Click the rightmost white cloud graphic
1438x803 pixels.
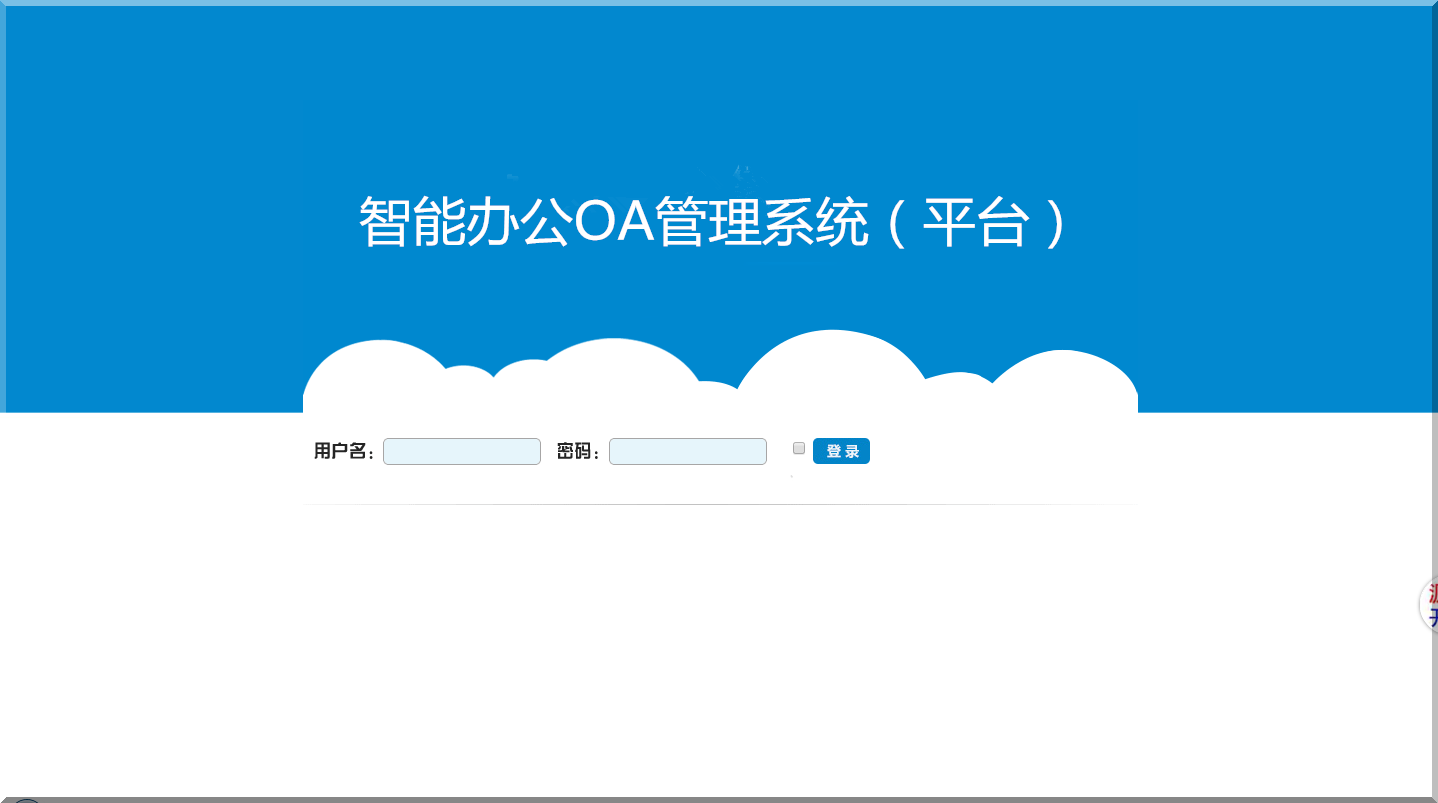(1065, 382)
